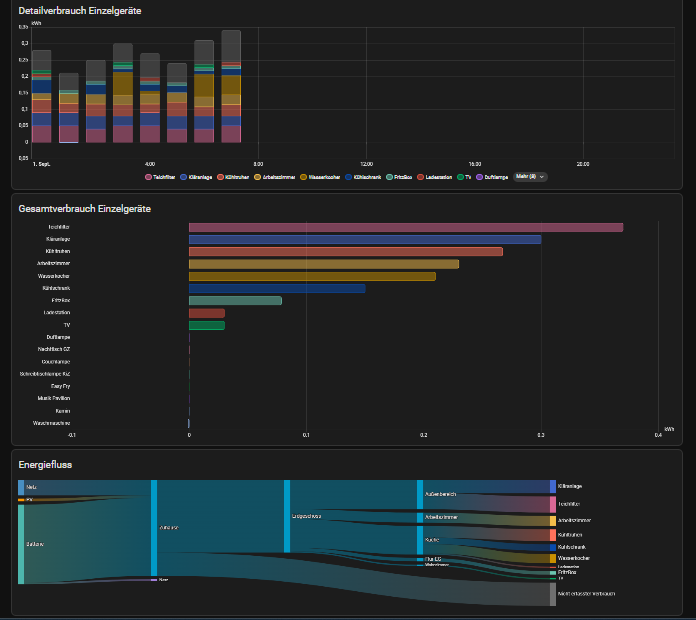
Task: Click the Fritzbox legend color dot
Action: coord(389,176)
